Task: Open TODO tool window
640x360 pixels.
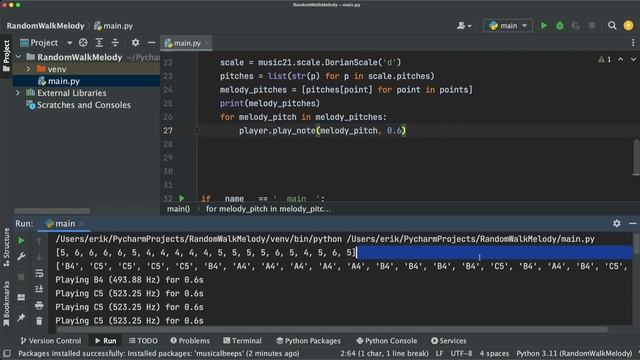Action: click(143, 341)
